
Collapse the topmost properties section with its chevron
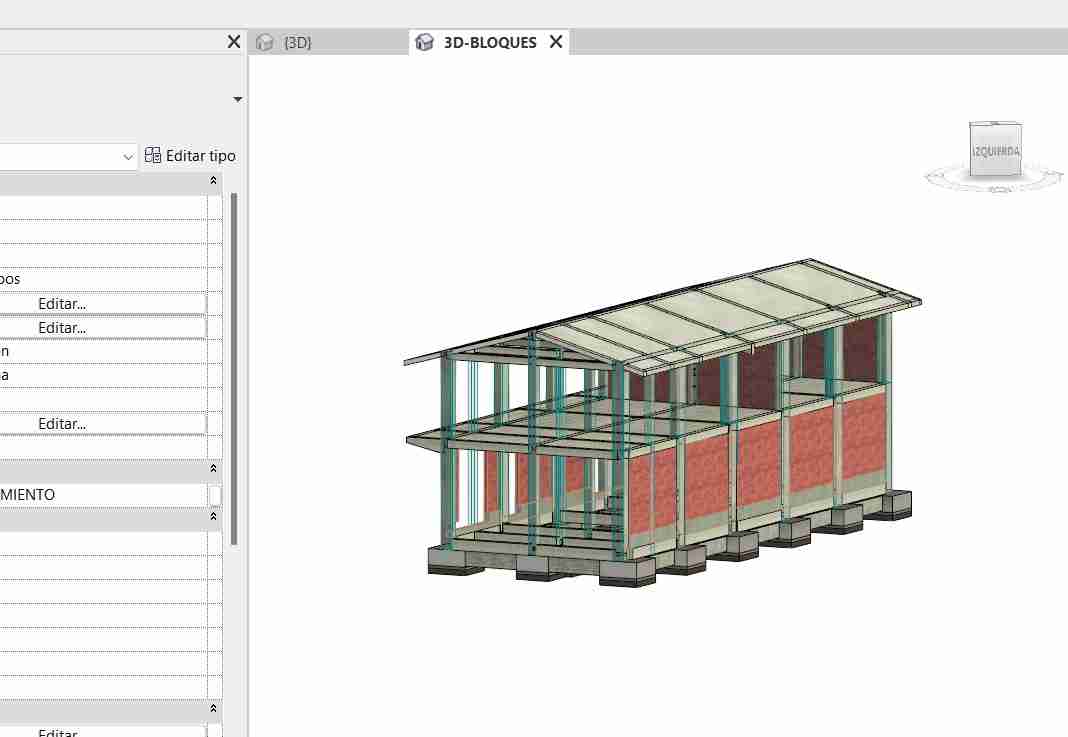(213, 181)
